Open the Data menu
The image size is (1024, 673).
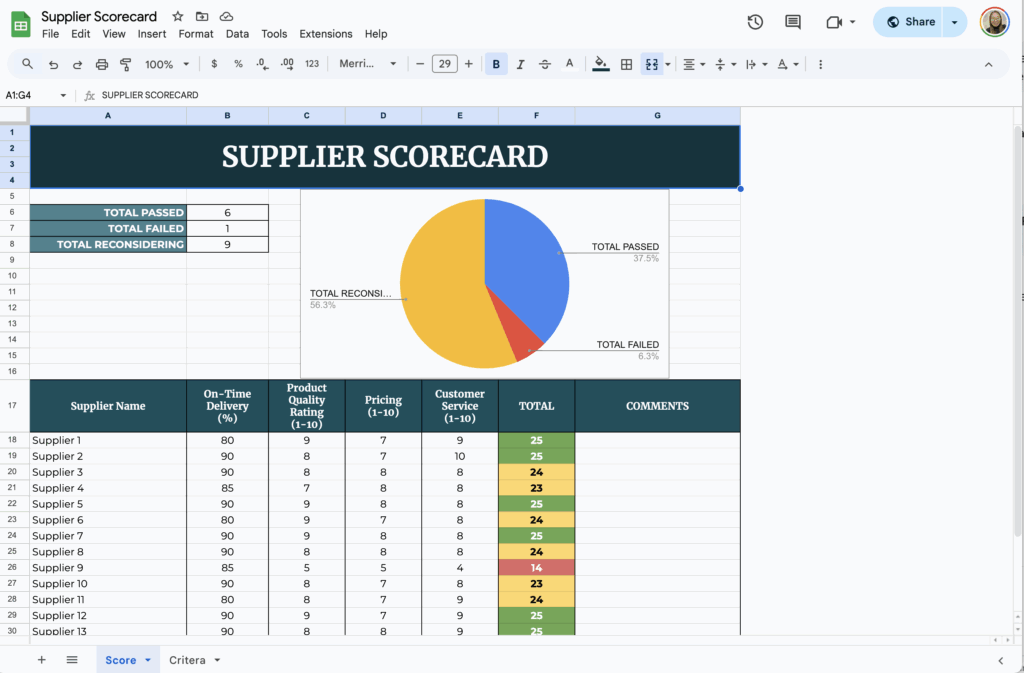(237, 33)
